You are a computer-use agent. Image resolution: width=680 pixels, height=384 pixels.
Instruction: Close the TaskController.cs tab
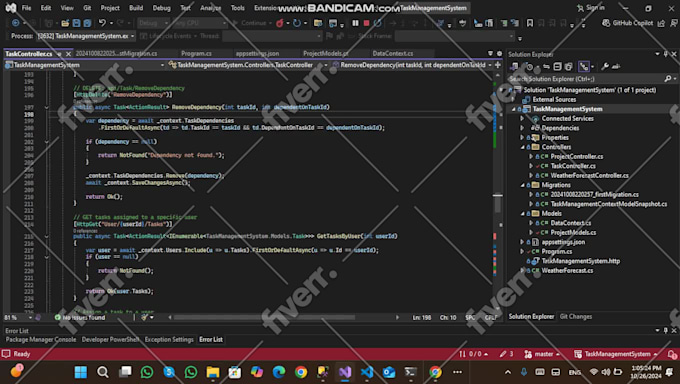[68, 54]
